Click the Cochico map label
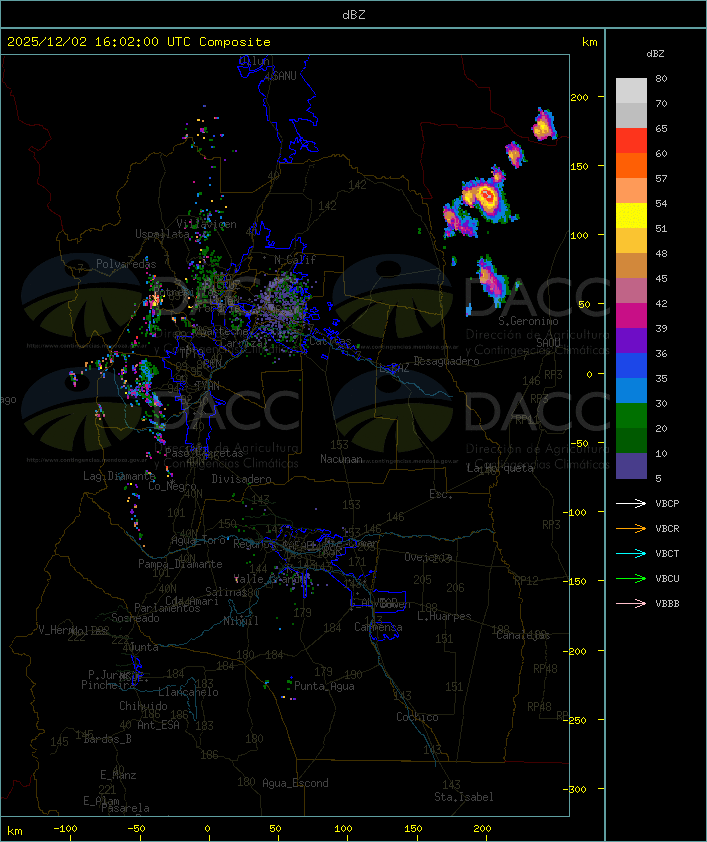Viewport: 707px width, 842px height. tap(417, 717)
